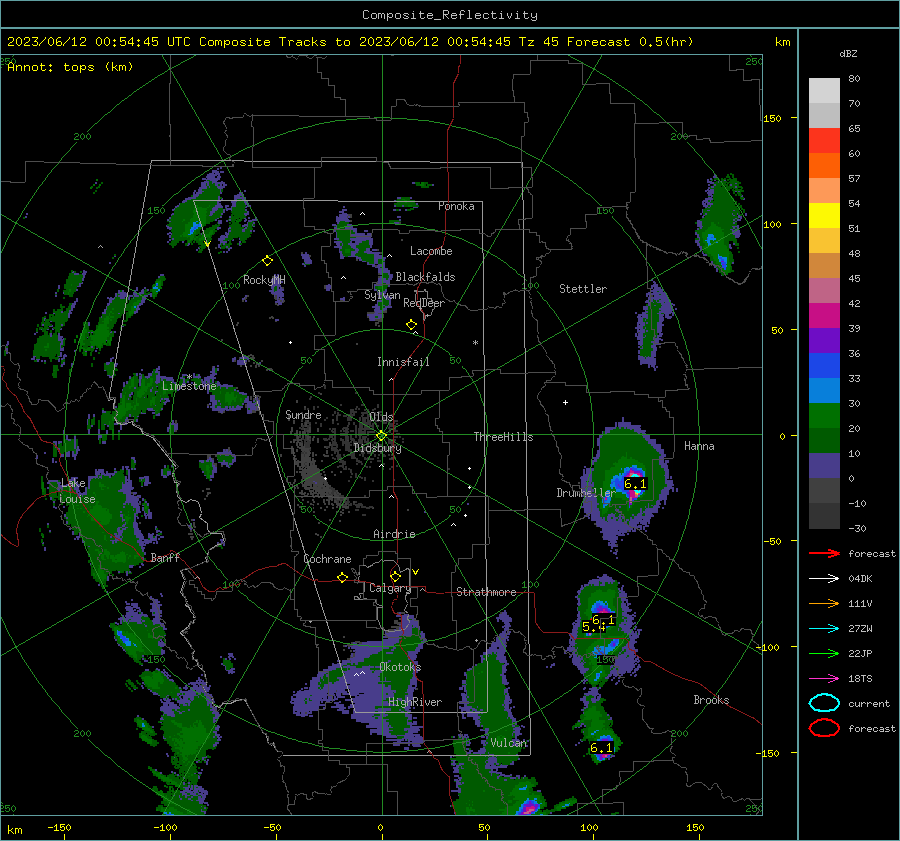The height and width of the screenshot is (841, 900).
Task: Click the Brooks label
Action: pos(711,700)
